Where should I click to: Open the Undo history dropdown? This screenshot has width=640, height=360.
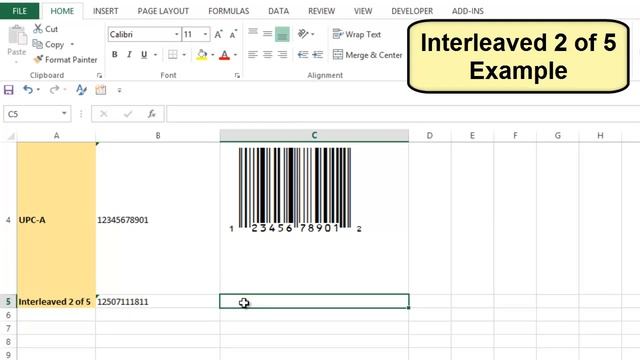click(38, 90)
